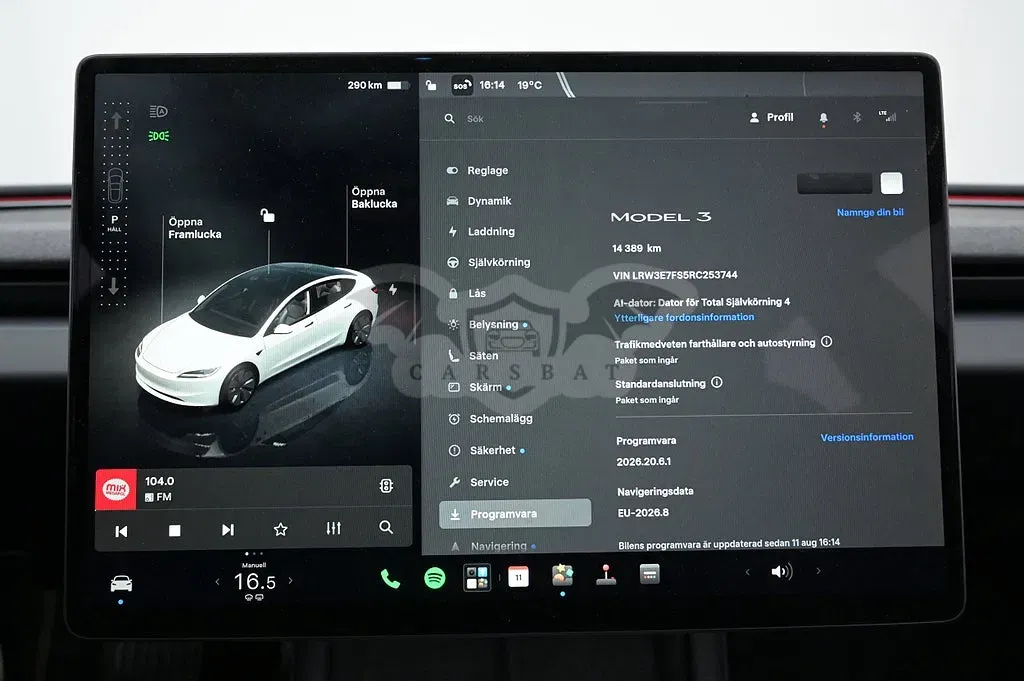Open the Skärm display menu
The height and width of the screenshot is (681, 1024).
[479, 387]
